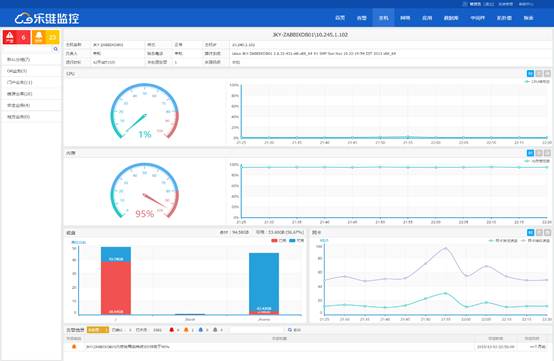
Task: Click the 乐维监控 cloud logo
Action: click(x=47, y=18)
